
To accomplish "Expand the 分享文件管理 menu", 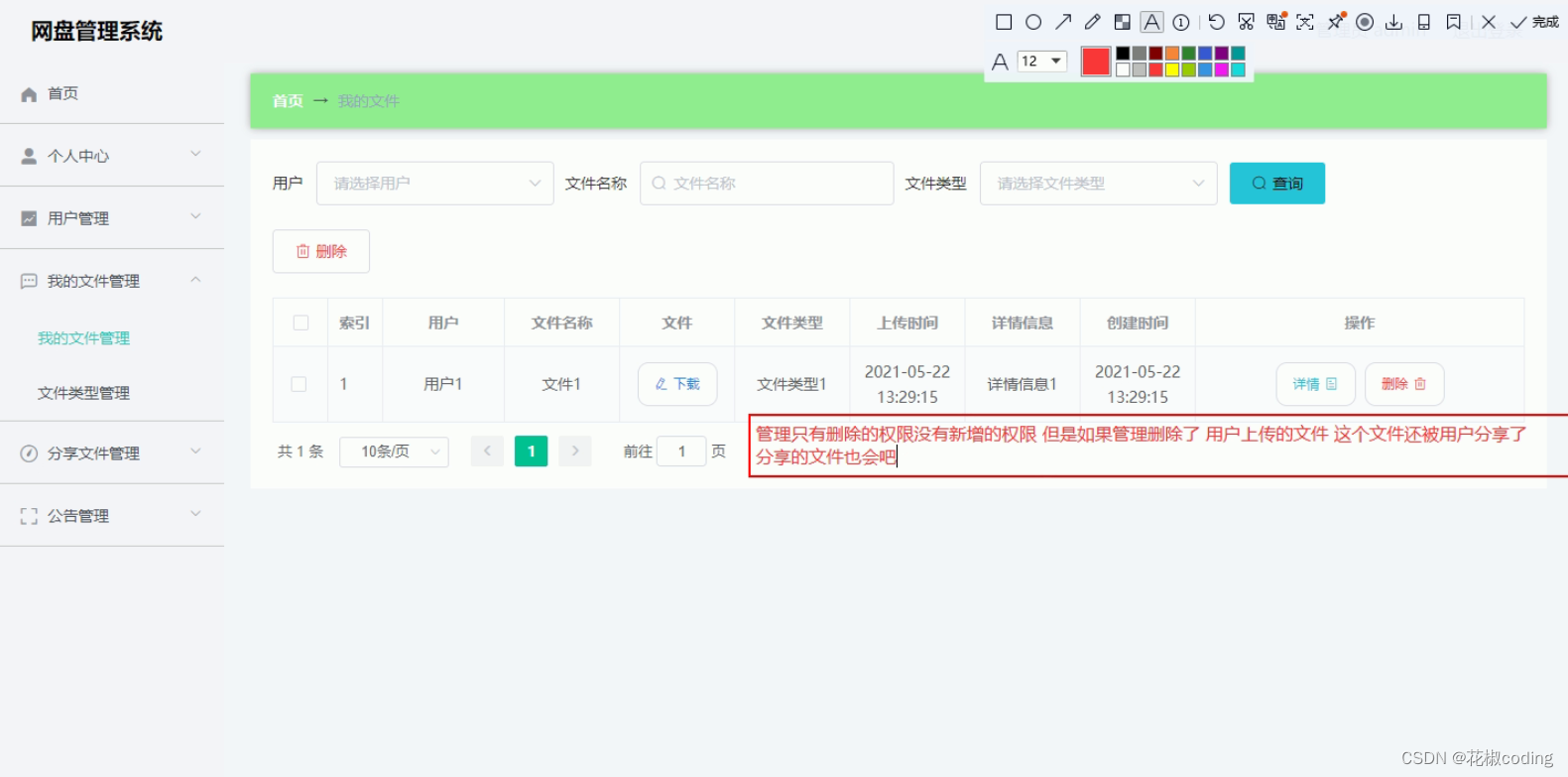I will coord(112,453).
